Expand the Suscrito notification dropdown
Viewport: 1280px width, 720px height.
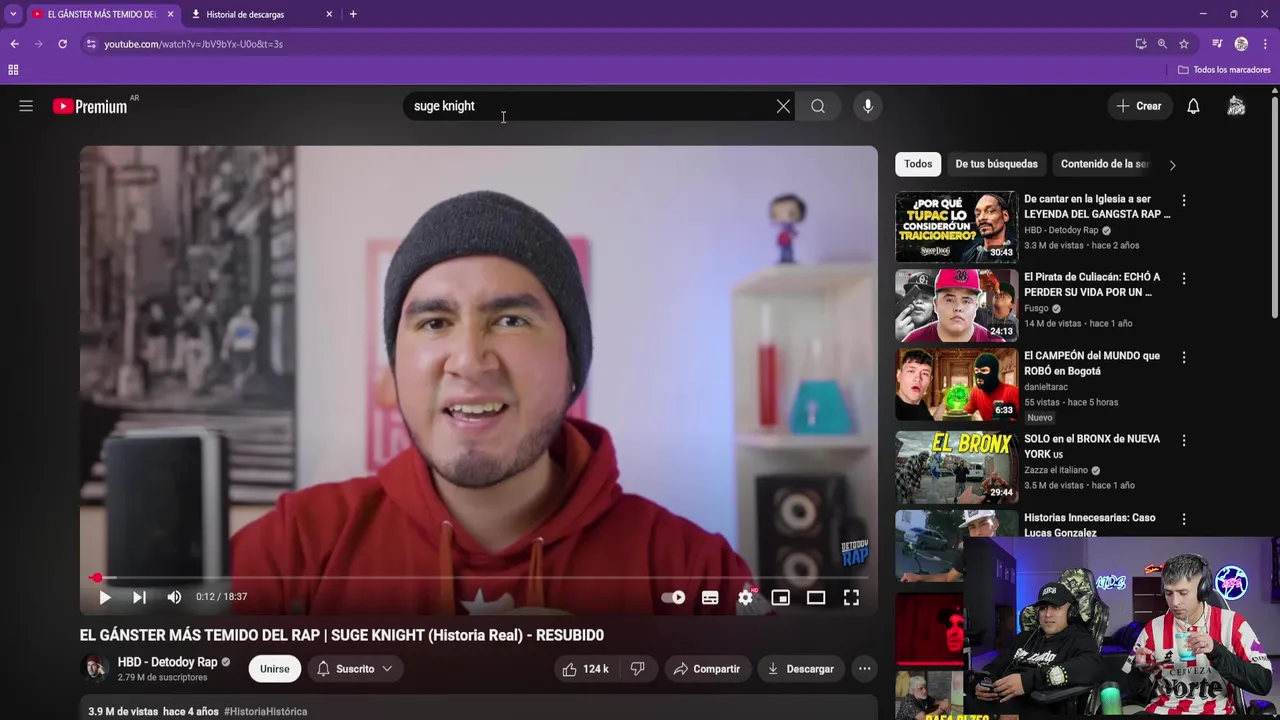tap(355, 669)
